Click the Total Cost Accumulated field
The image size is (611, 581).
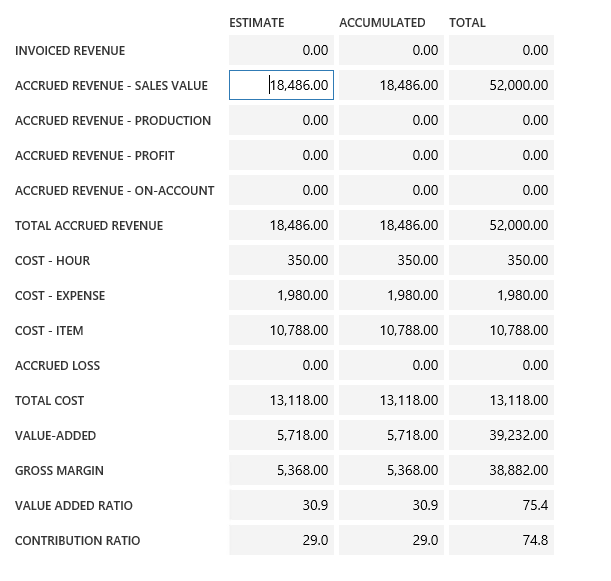point(391,400)
